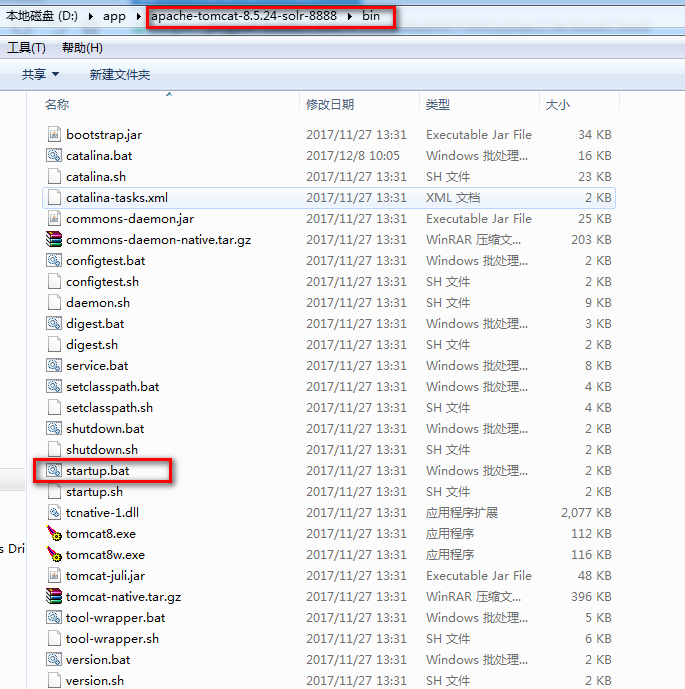Click the commons-daemon-native.tar.gz WinRAR icon
This screenshot has width=685, height=689.
[54, 239]
